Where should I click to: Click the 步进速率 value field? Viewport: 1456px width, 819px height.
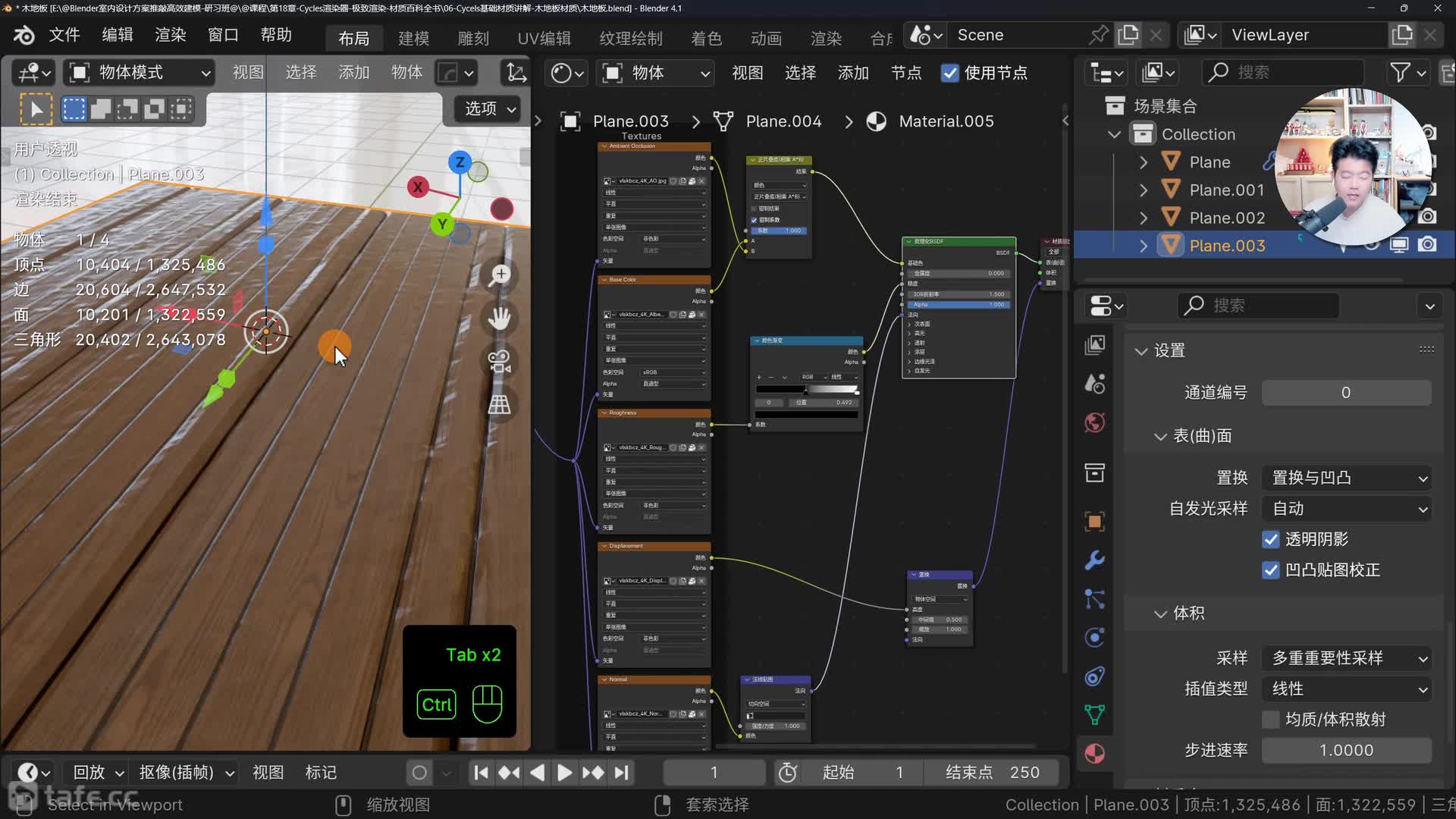(x=1346, y=750)
